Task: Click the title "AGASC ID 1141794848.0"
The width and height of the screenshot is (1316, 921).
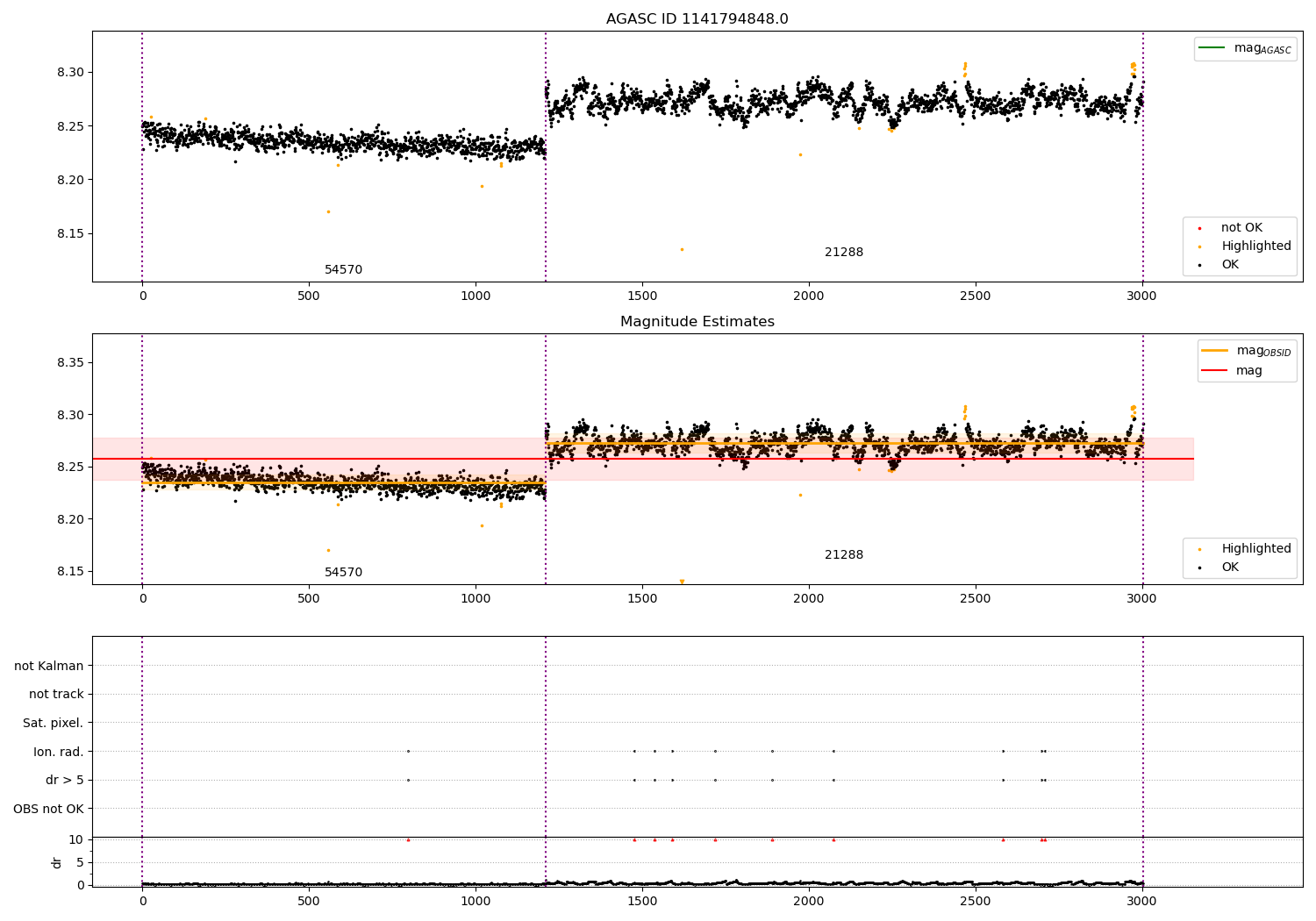Action: 697,19
